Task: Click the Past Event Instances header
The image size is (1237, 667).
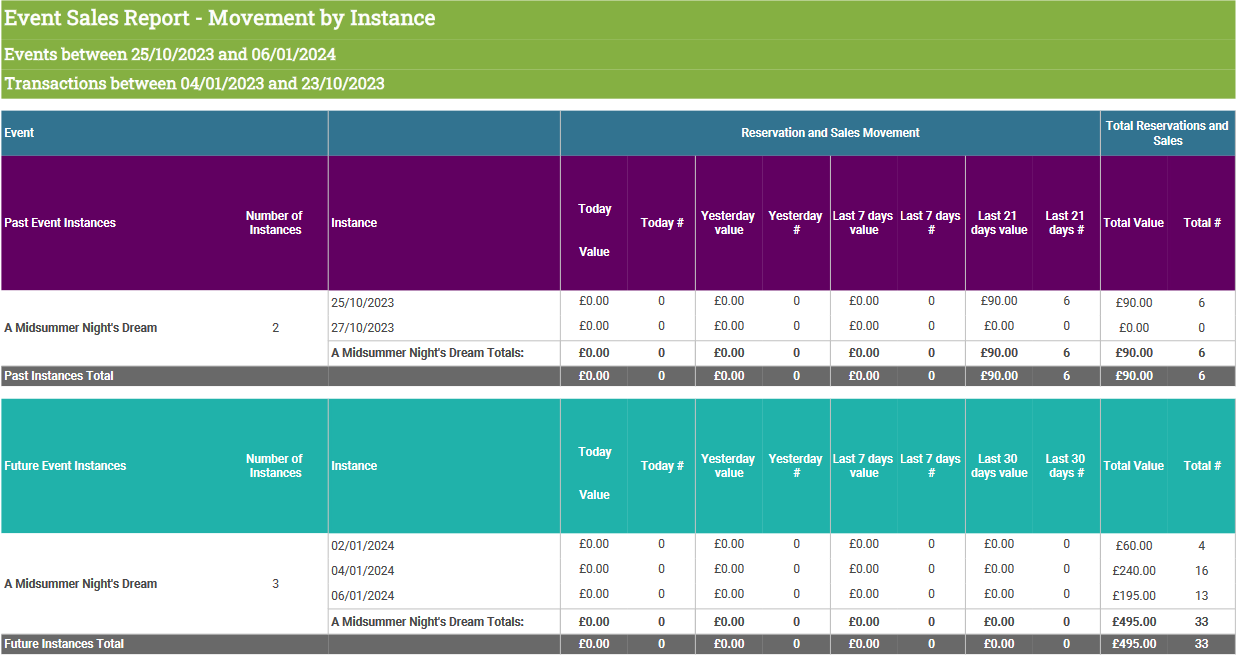Action: coord(60,223)
